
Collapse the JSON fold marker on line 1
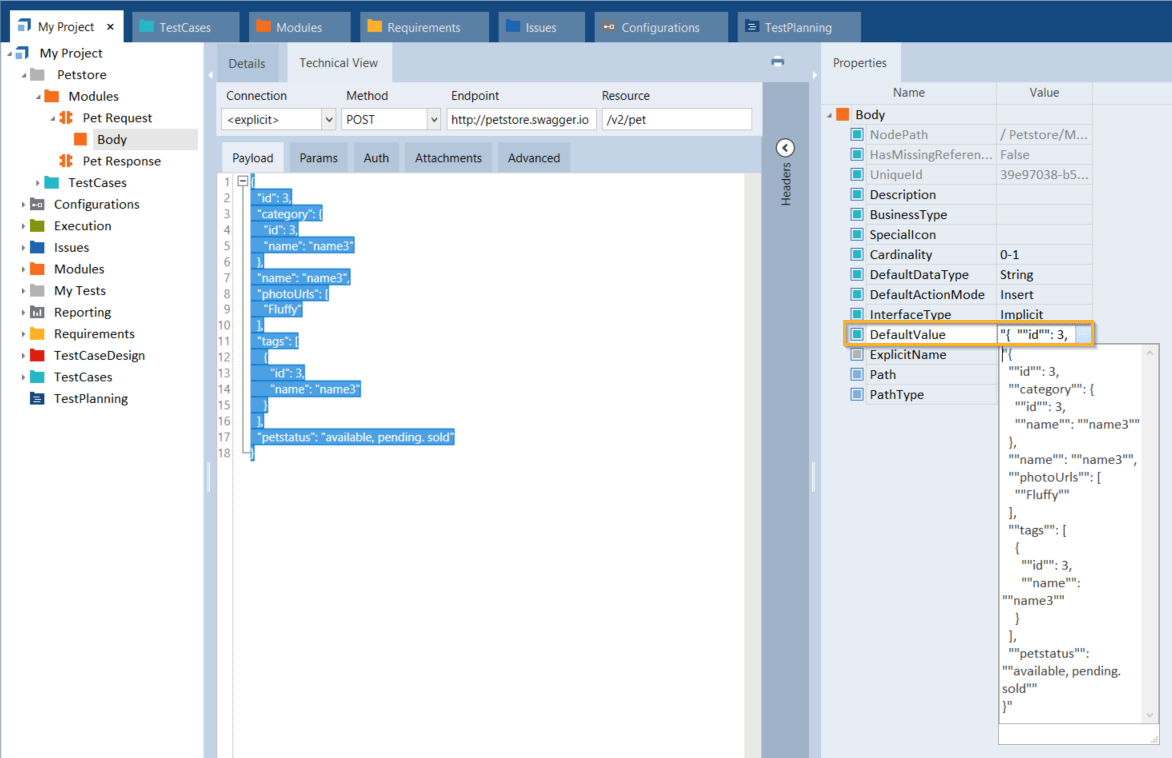242,182
